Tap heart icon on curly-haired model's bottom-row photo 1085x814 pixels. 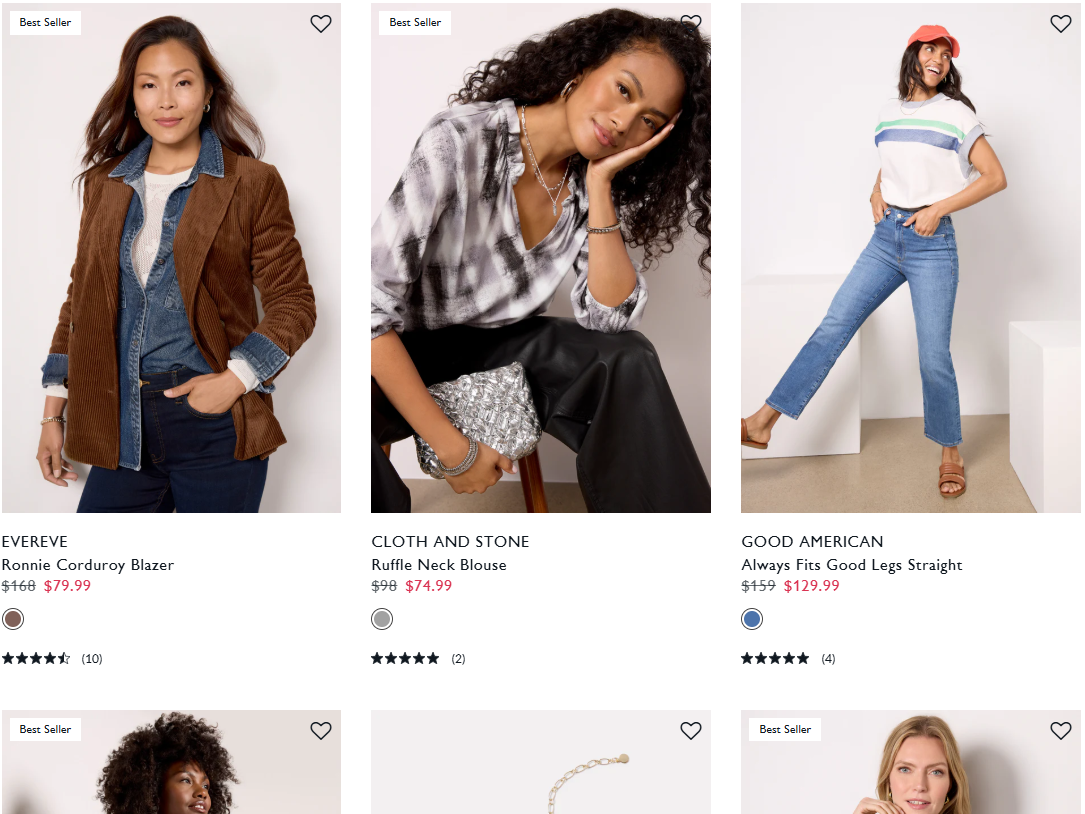coord(320,730)
